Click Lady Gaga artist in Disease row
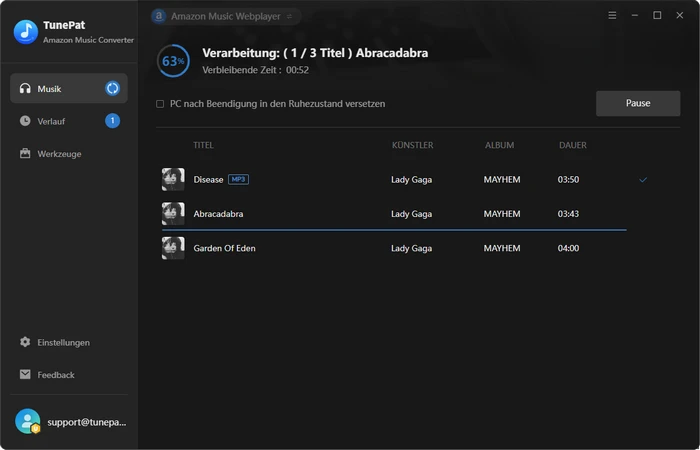The height and width of the screenshot is (450, 700). pos(412,179)
